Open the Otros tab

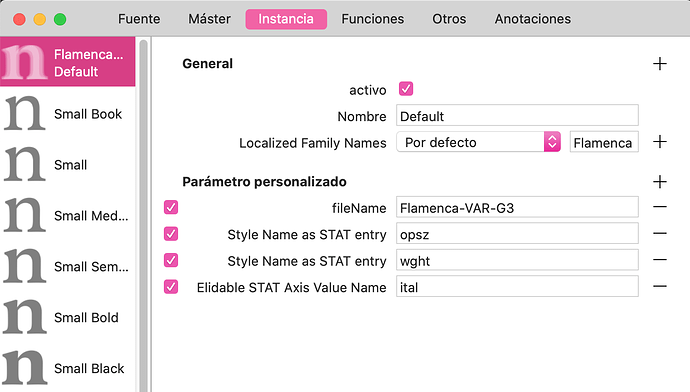[x=449, y=19]
